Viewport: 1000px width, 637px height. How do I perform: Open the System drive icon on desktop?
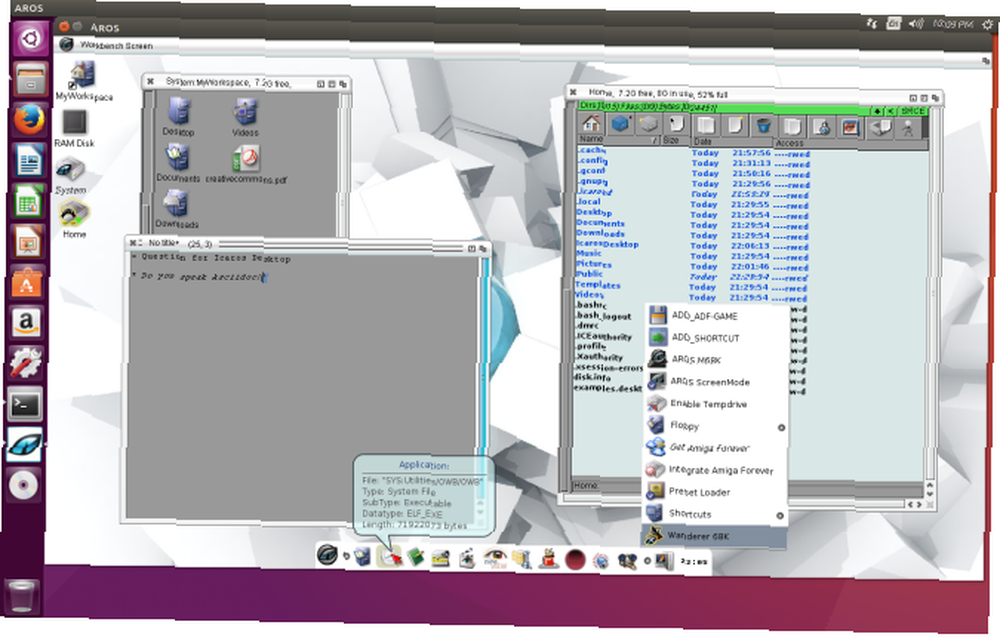[x=70, y=176]
